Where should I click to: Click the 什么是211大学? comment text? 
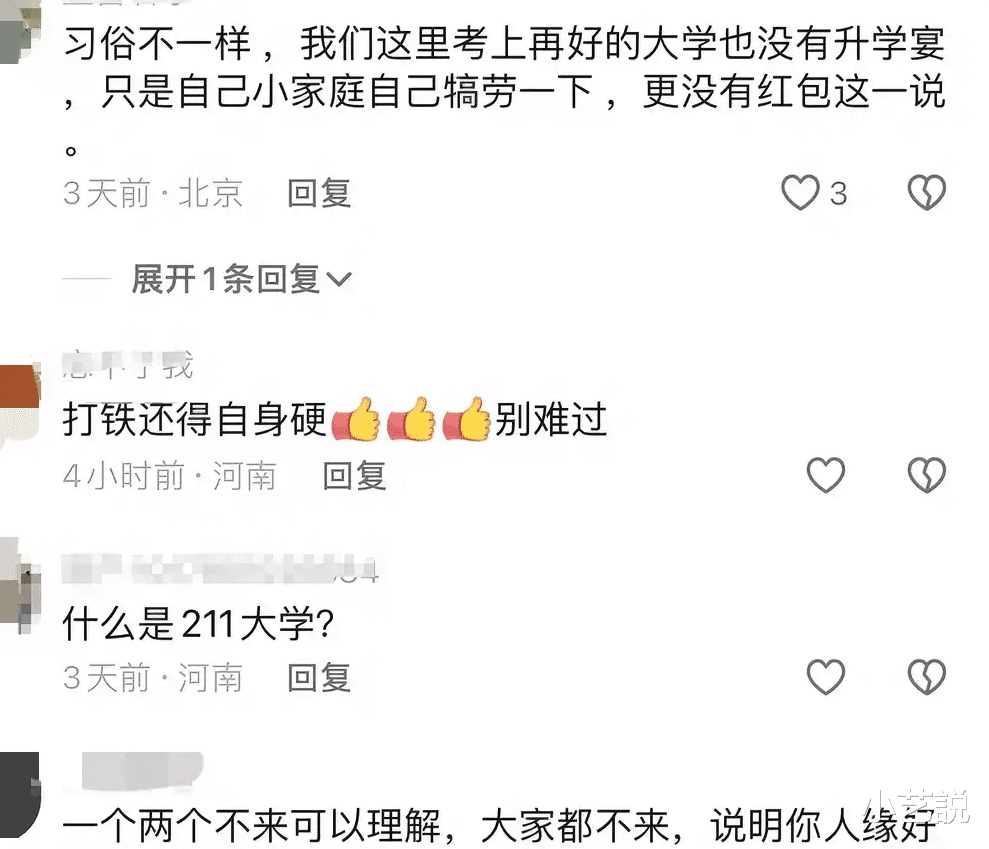coord(198,624)
